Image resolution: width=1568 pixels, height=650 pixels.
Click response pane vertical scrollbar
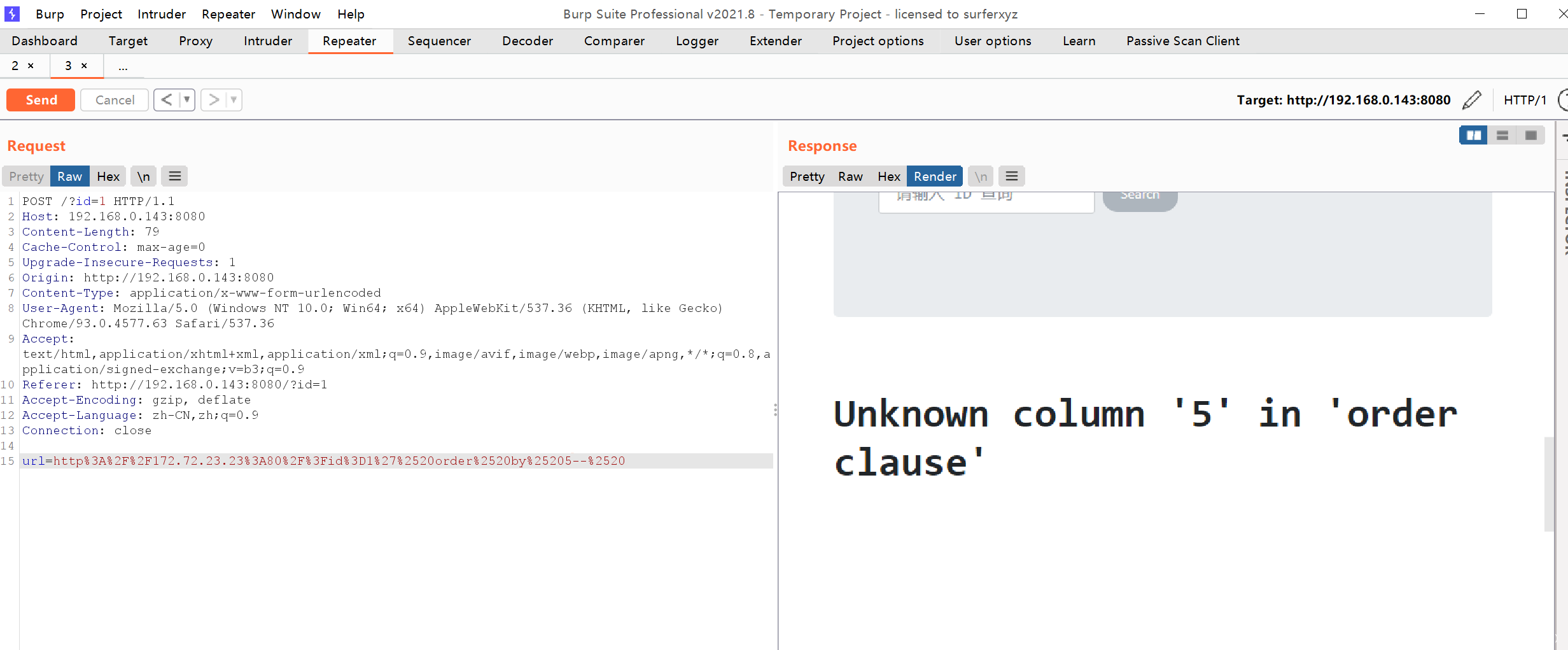click(x=1549, y=484)
